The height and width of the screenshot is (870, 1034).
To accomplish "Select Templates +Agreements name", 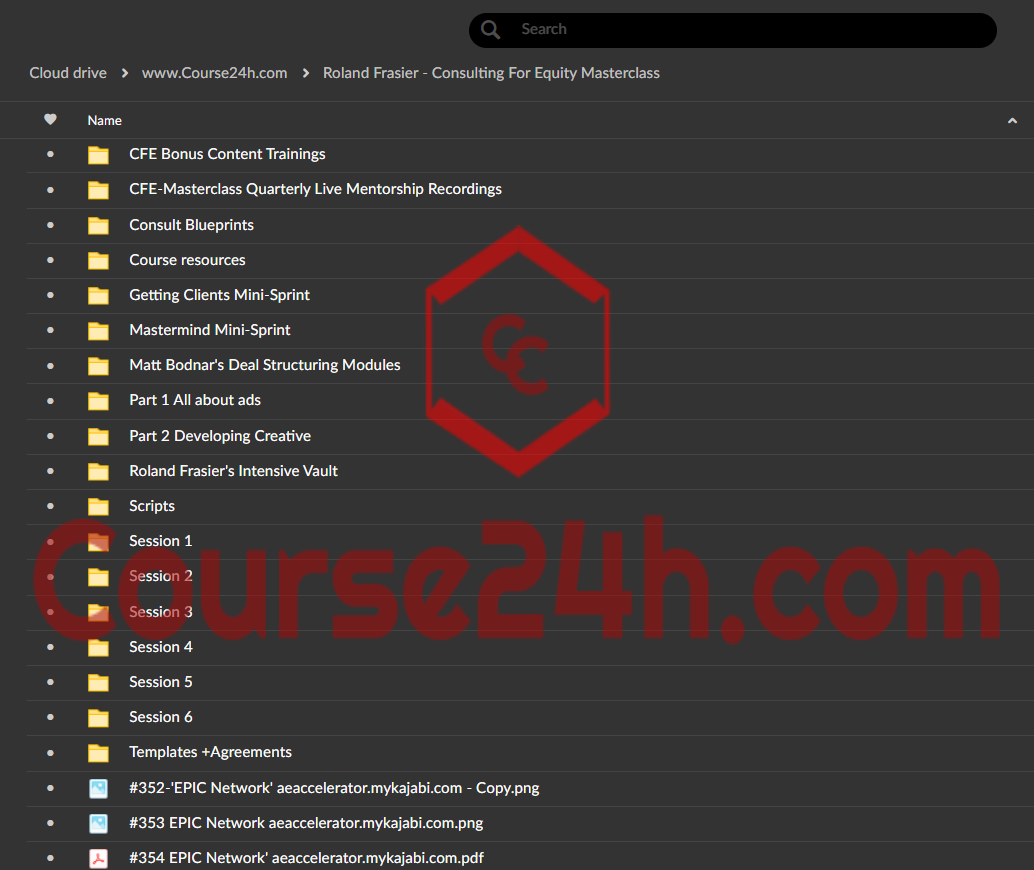I will coord(210,752).
